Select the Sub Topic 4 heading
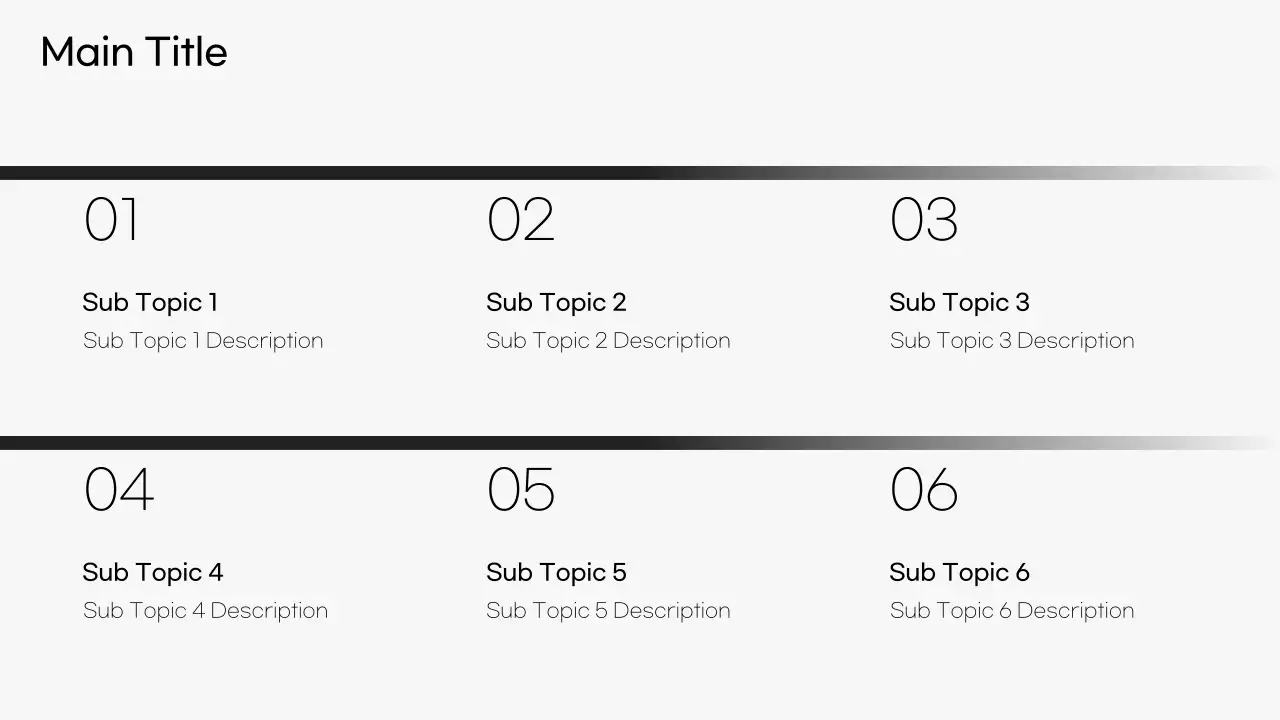 point(153,572)
